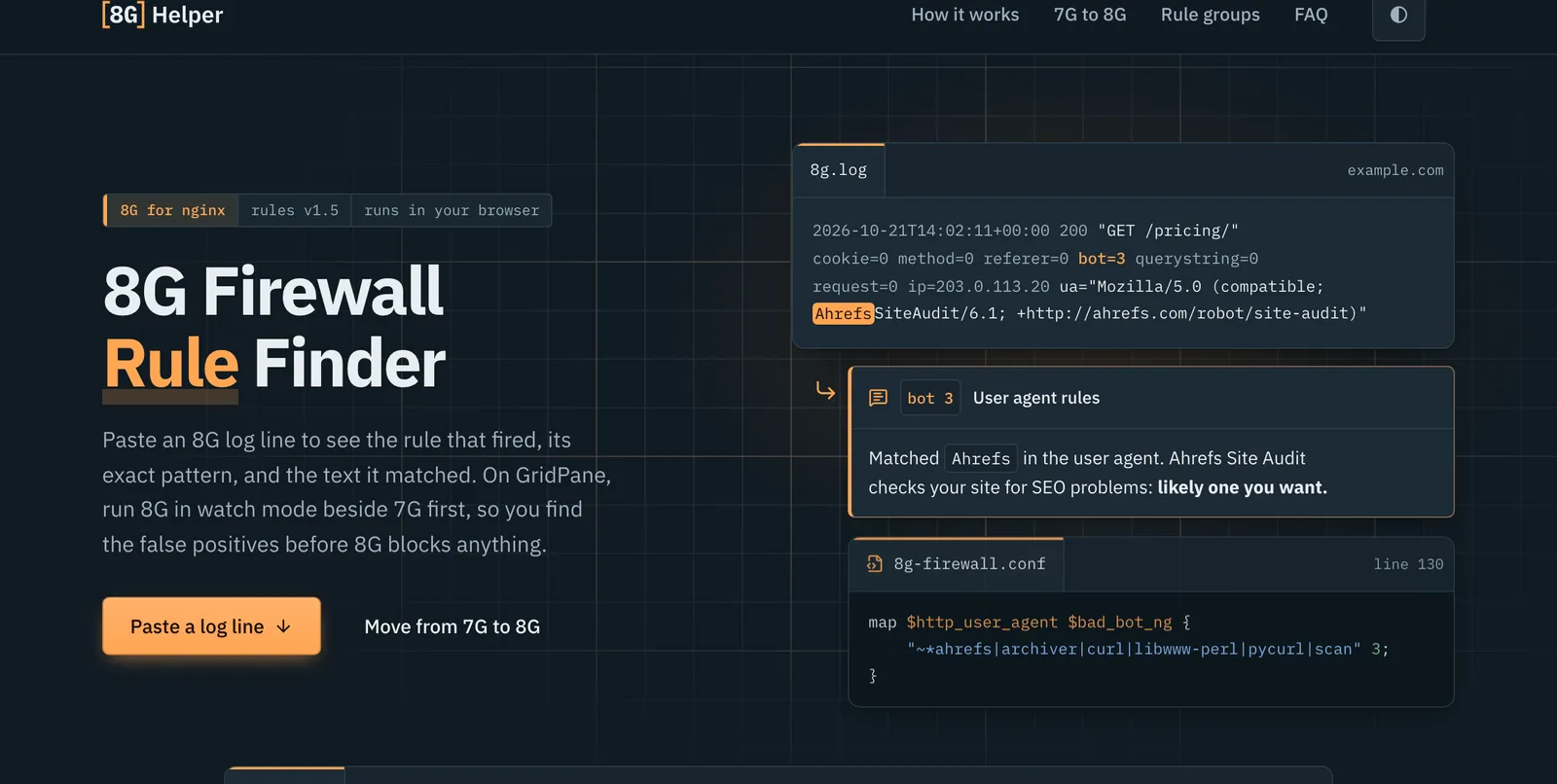Screen dimensions: 1557x784
Task: Follow the Move from 7G to 8G link
Action: coord(453,627)
